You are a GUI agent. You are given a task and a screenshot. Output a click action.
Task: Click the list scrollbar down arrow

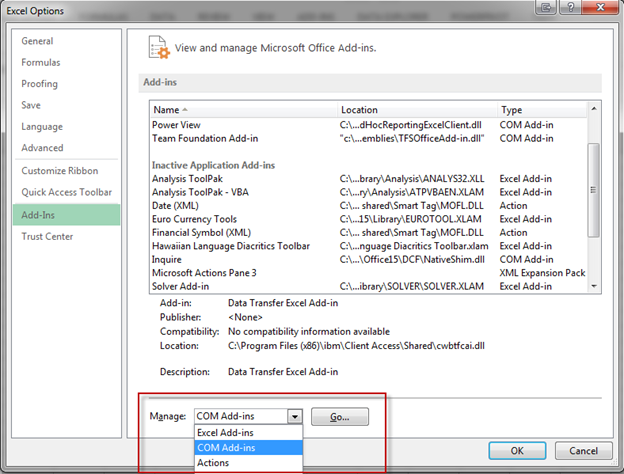pyautogui.click(x=594, y=286)
